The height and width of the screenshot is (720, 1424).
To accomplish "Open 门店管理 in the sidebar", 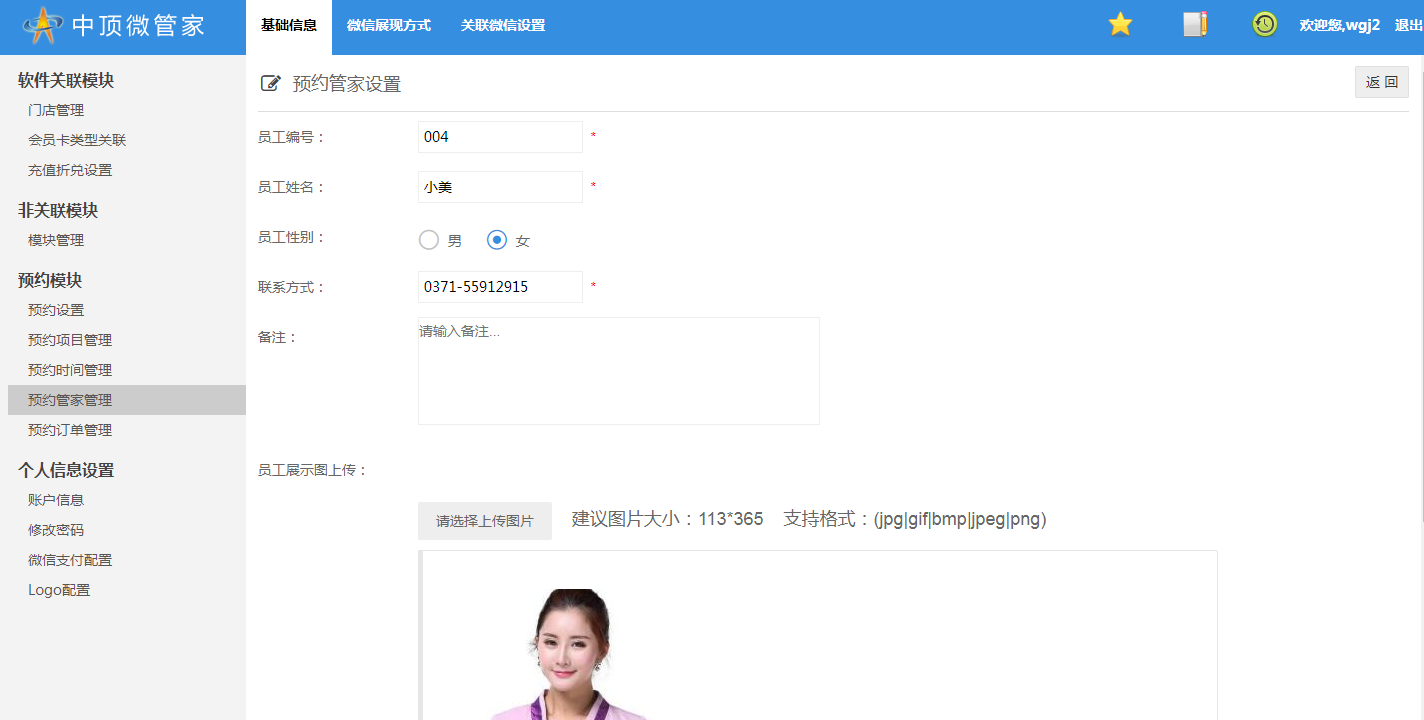I will click(x=56, y=110).
